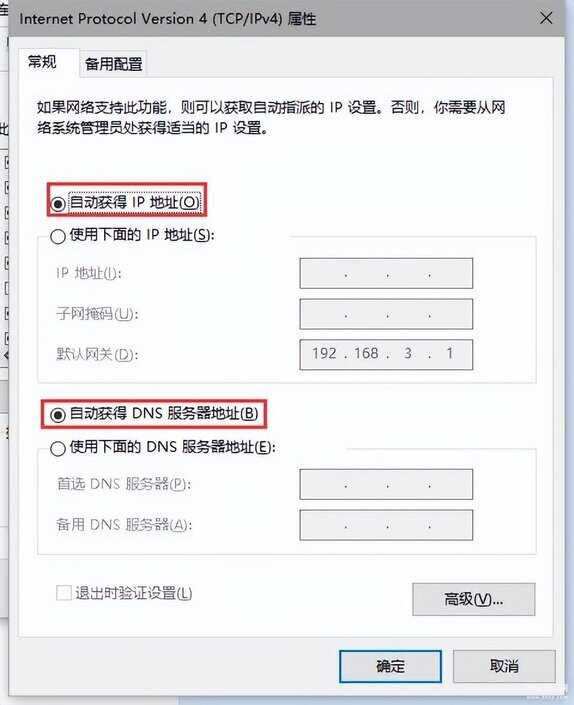Choose 使用下面的 IP 地址 option
This screenshot has height=705, width=574.
tap(58, 236)
